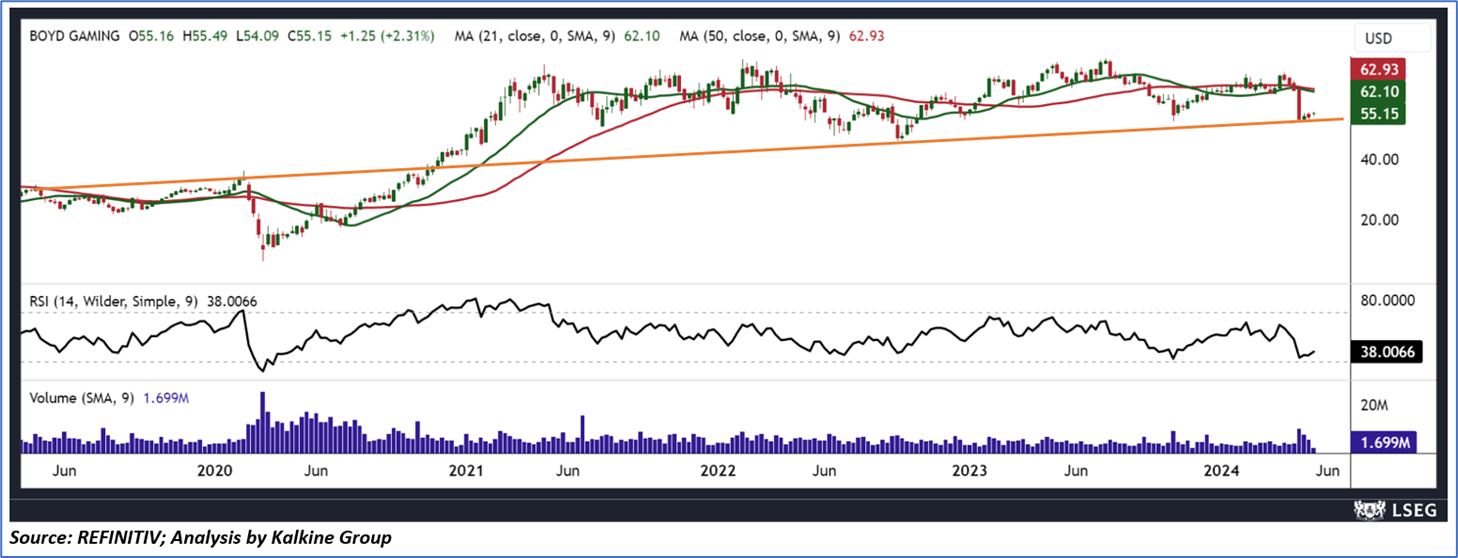Click the 20M volume axis label

click(1374, 405)
